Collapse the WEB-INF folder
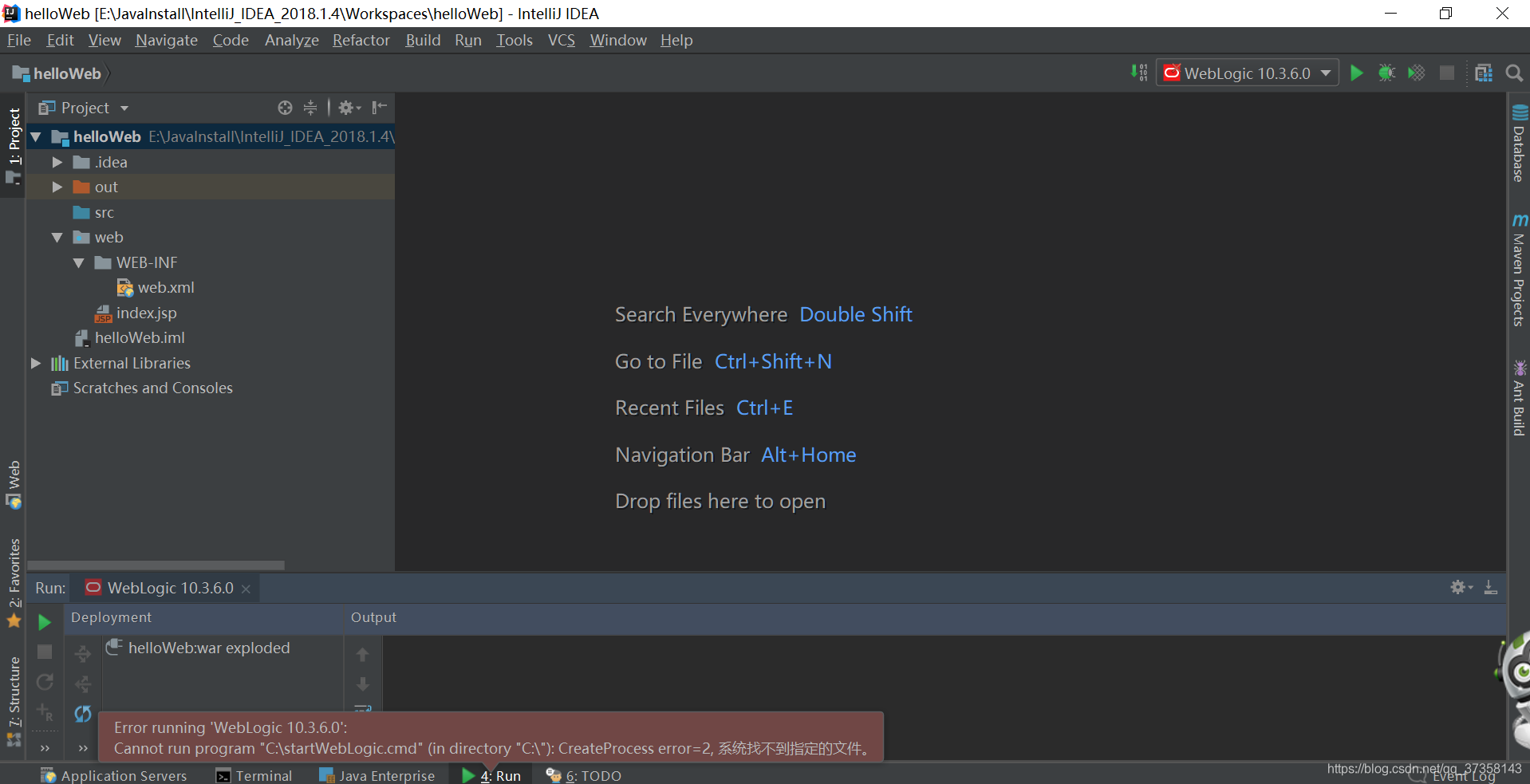Viewport: 1530px width, 784px height. 79,262
